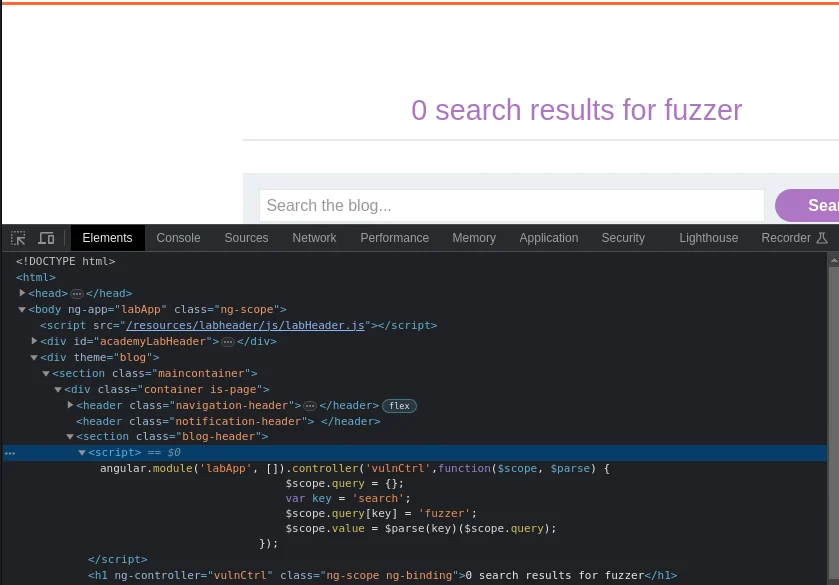Collapse the selected script node
839x585 pixels.
82,453
